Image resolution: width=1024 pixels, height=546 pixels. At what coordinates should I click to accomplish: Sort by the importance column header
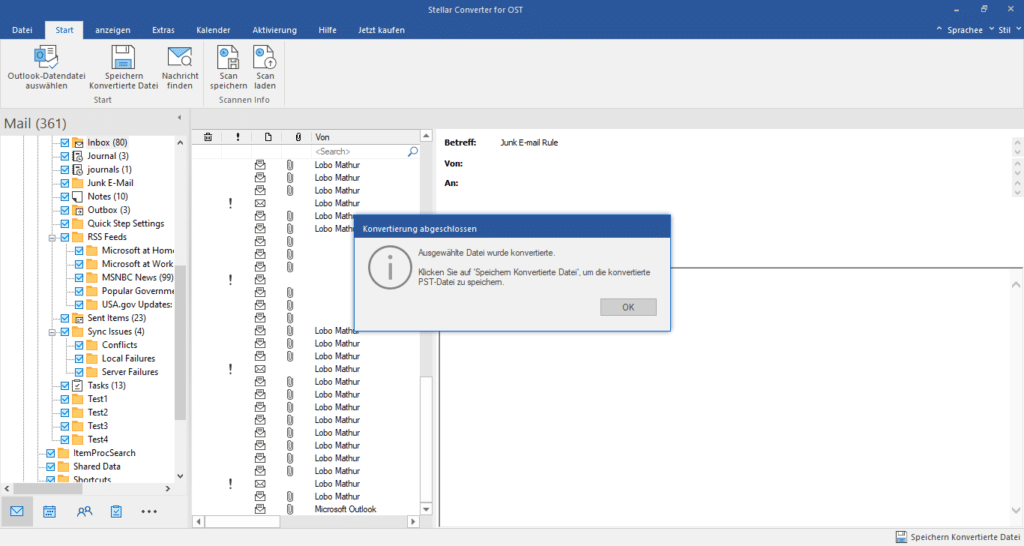238,136
